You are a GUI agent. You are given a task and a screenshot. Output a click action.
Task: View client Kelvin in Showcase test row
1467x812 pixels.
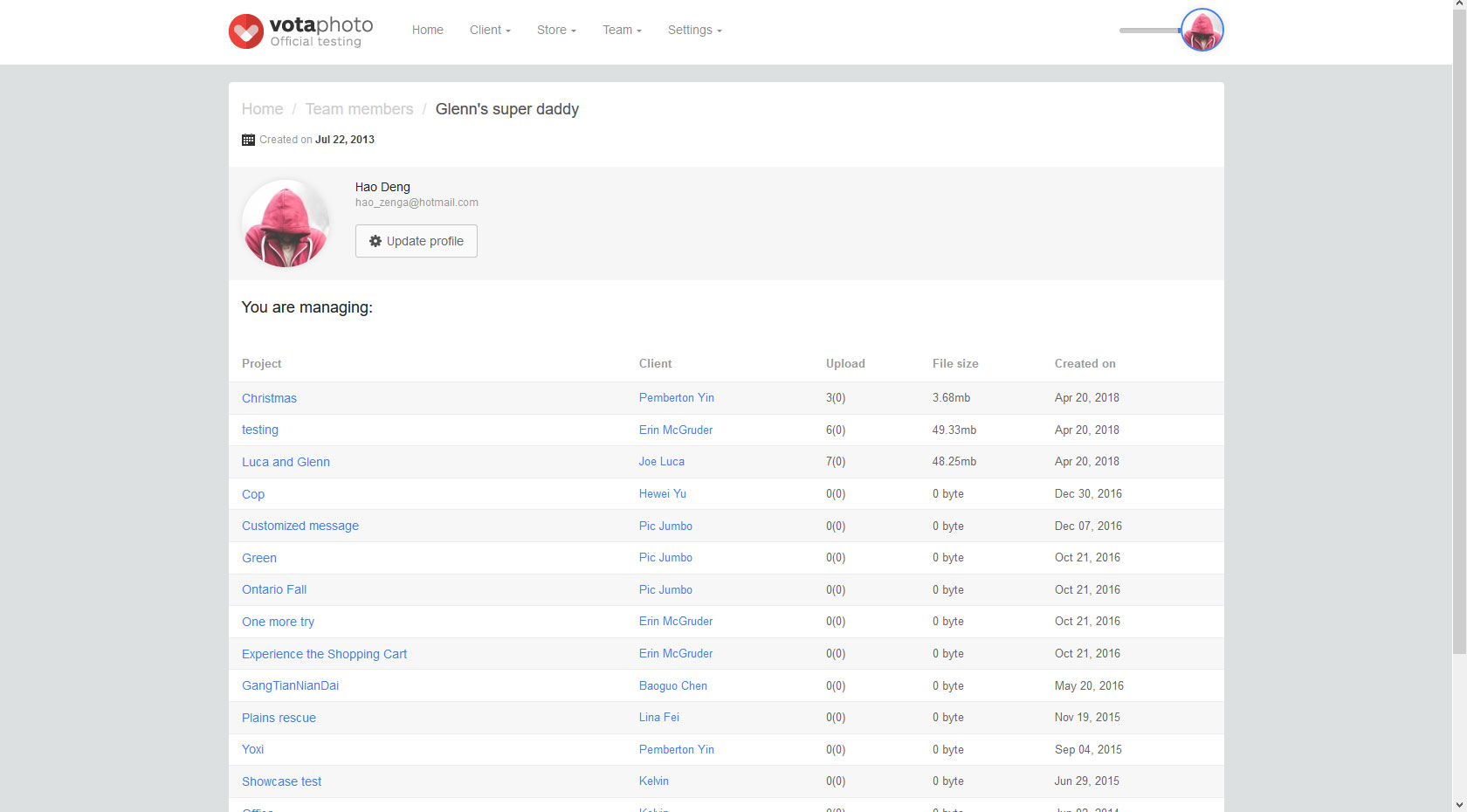pos(654,781)
